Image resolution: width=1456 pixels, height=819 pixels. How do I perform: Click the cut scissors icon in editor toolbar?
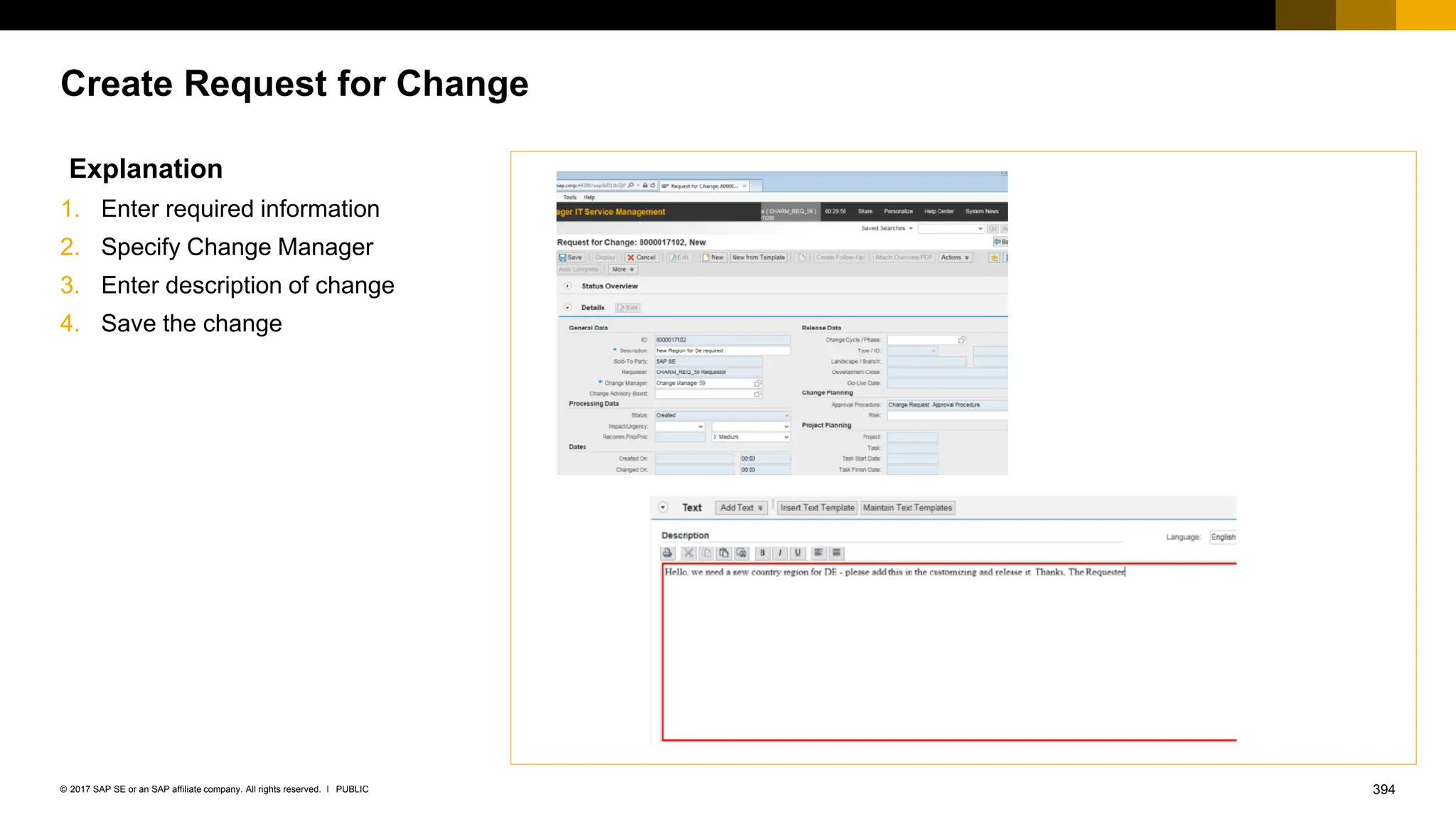click(688, 552)
